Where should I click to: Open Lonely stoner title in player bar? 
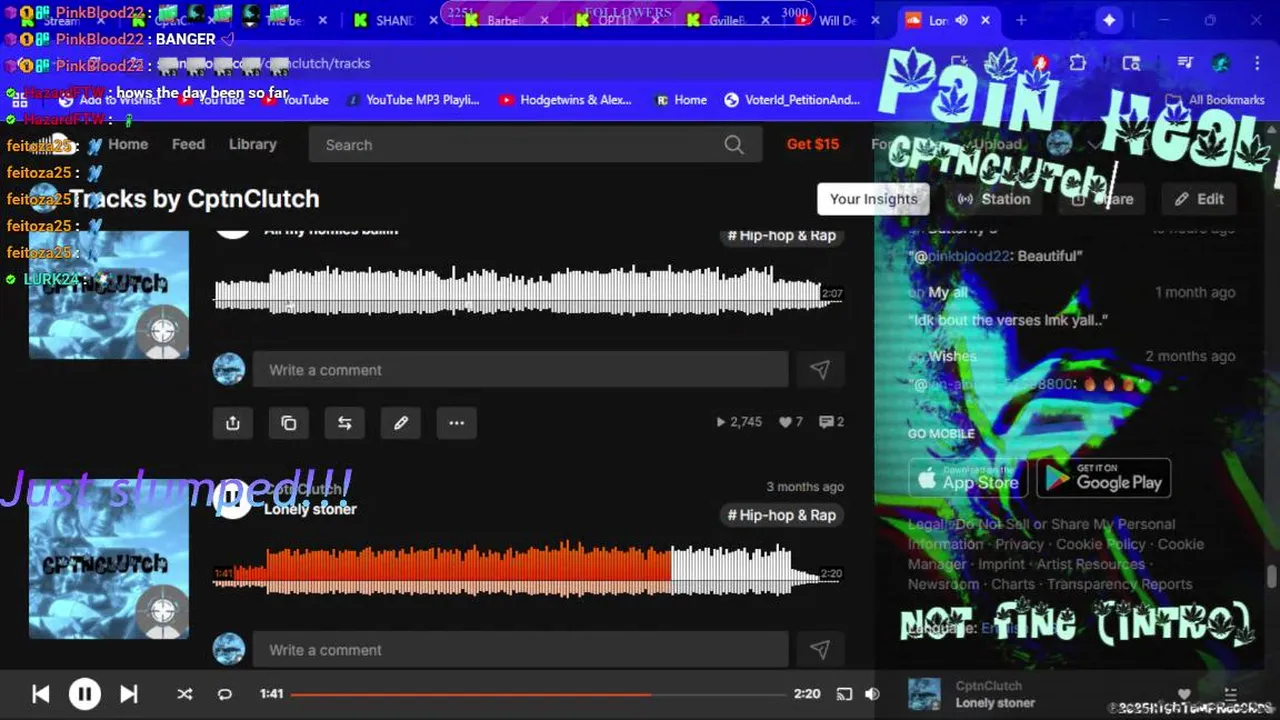coord(995,703)
